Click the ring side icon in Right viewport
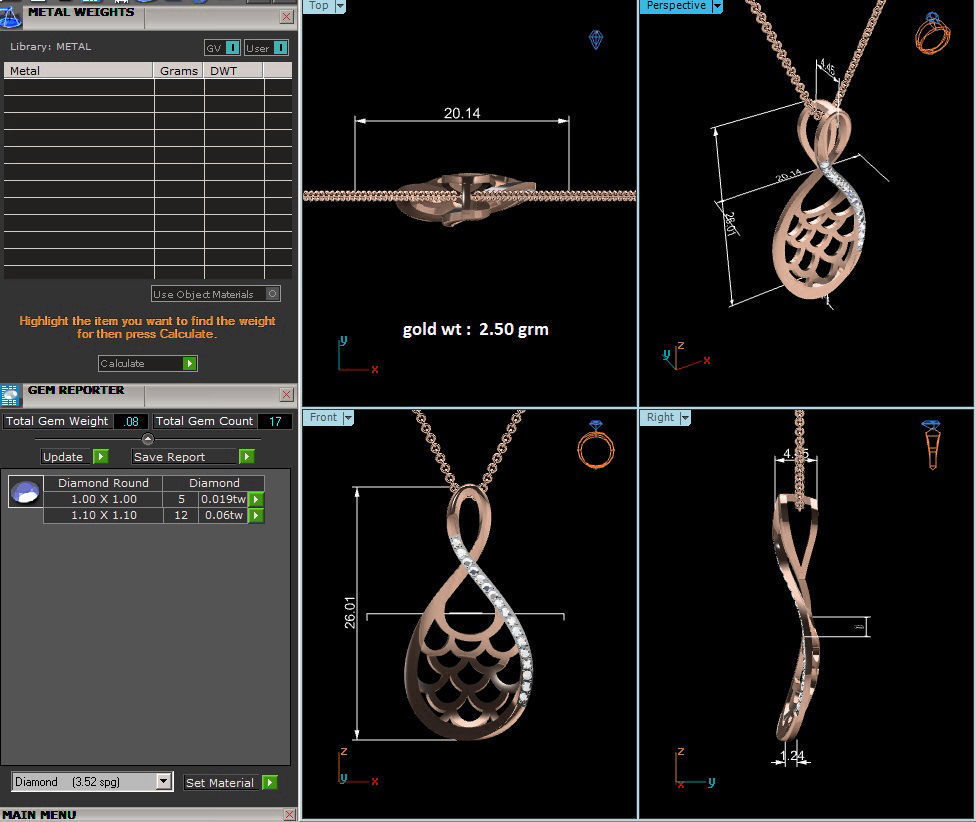This screenshot has height=822, width=976. pyautogui.click(x=932, y=444)
